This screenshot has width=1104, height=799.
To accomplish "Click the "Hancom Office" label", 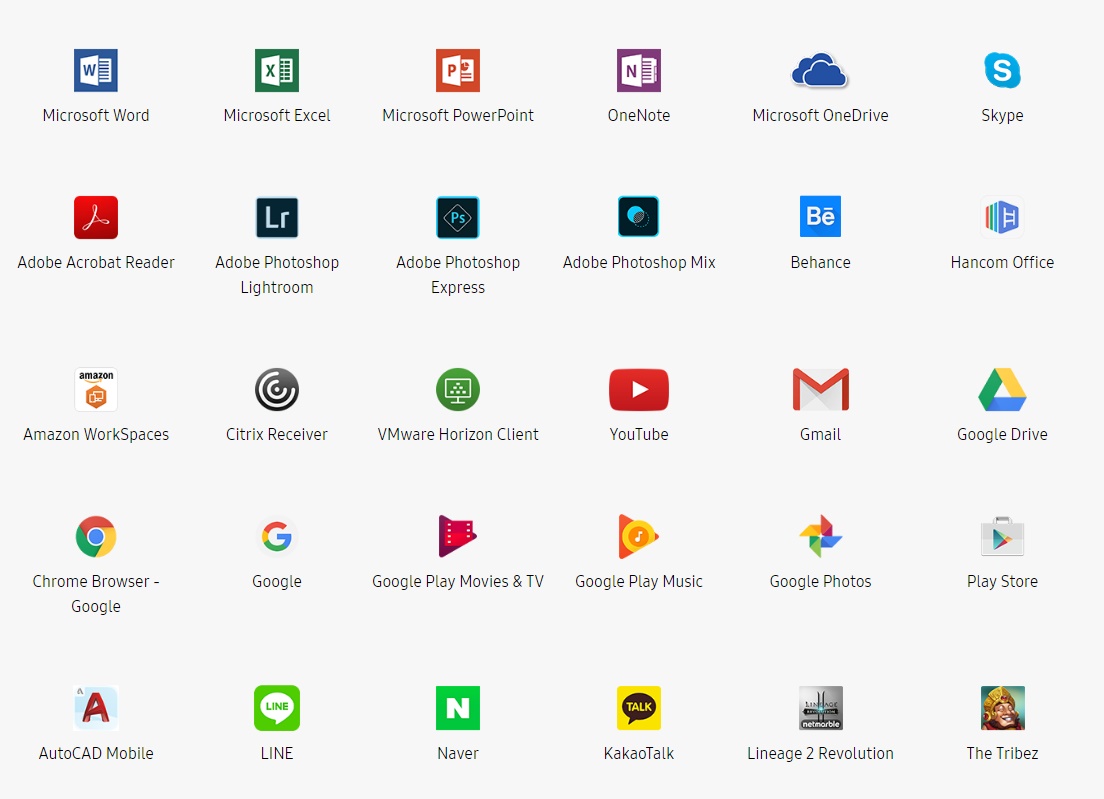I will (1002, 263).
